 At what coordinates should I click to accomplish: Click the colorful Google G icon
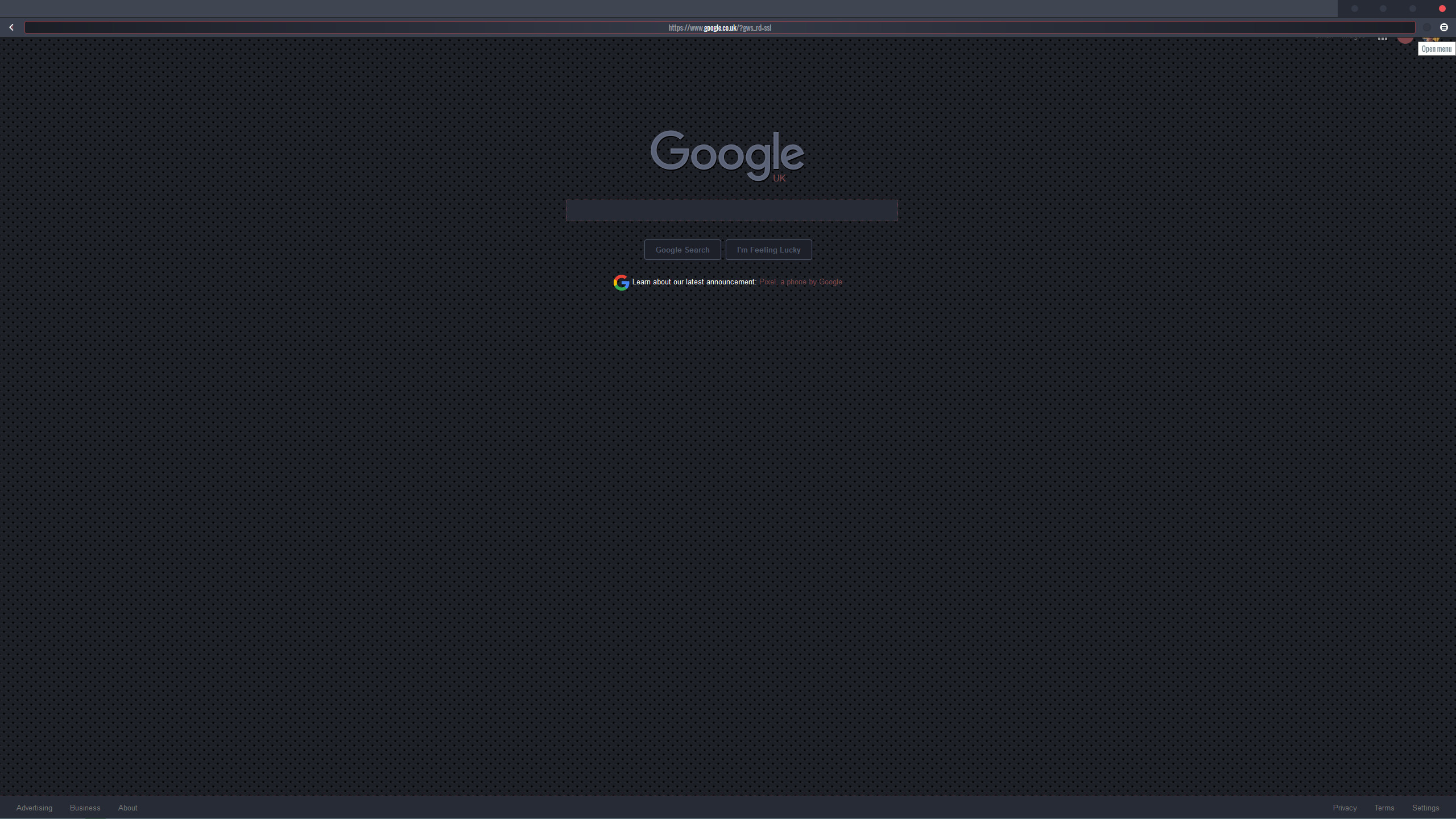(621, 282)
